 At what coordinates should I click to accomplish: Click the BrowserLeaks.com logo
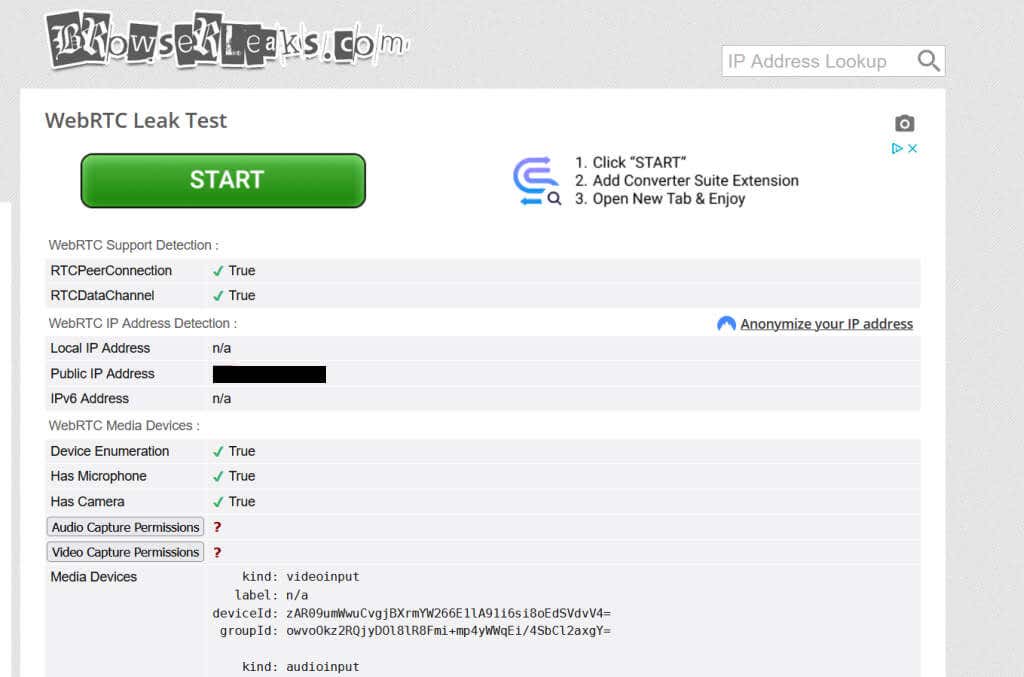[226, 42]
